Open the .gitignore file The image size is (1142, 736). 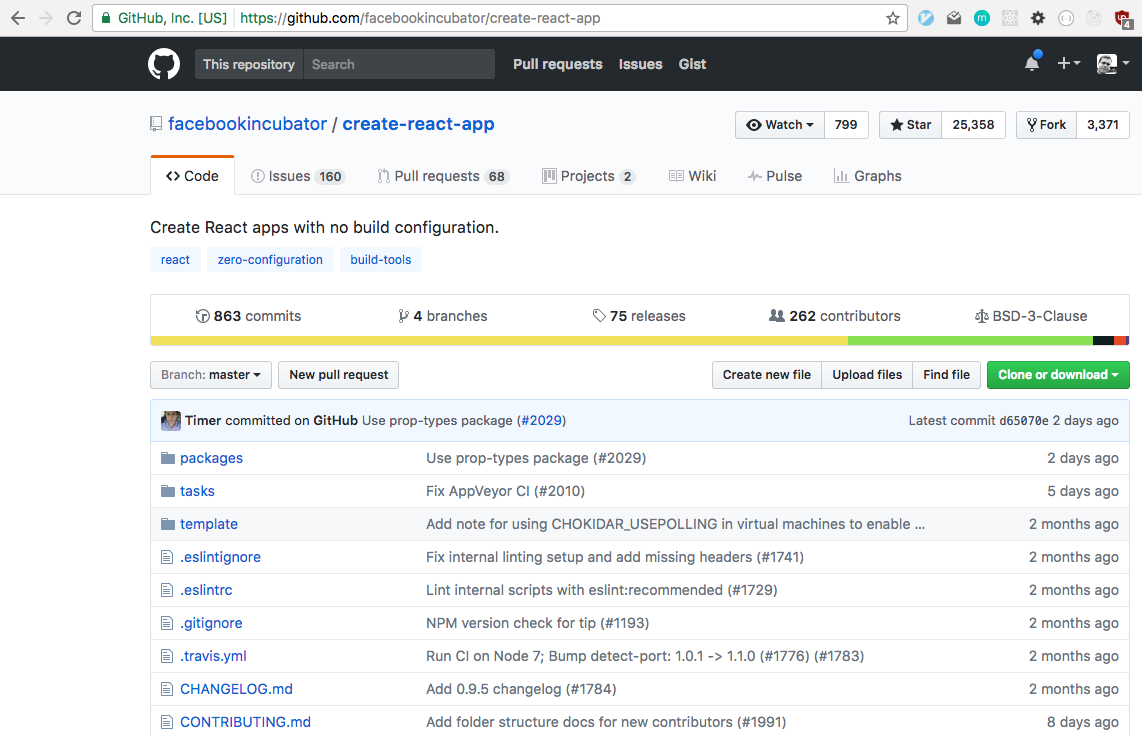(211, 623)
